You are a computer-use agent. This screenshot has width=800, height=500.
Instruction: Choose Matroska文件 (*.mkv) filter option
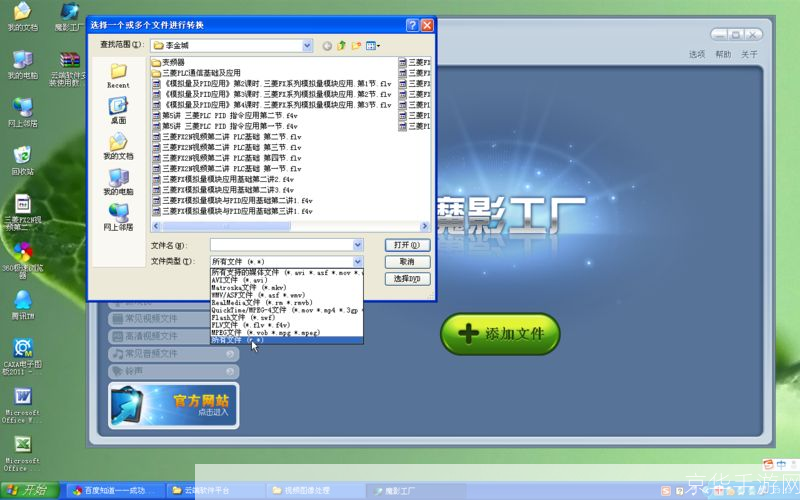point(287,288)
